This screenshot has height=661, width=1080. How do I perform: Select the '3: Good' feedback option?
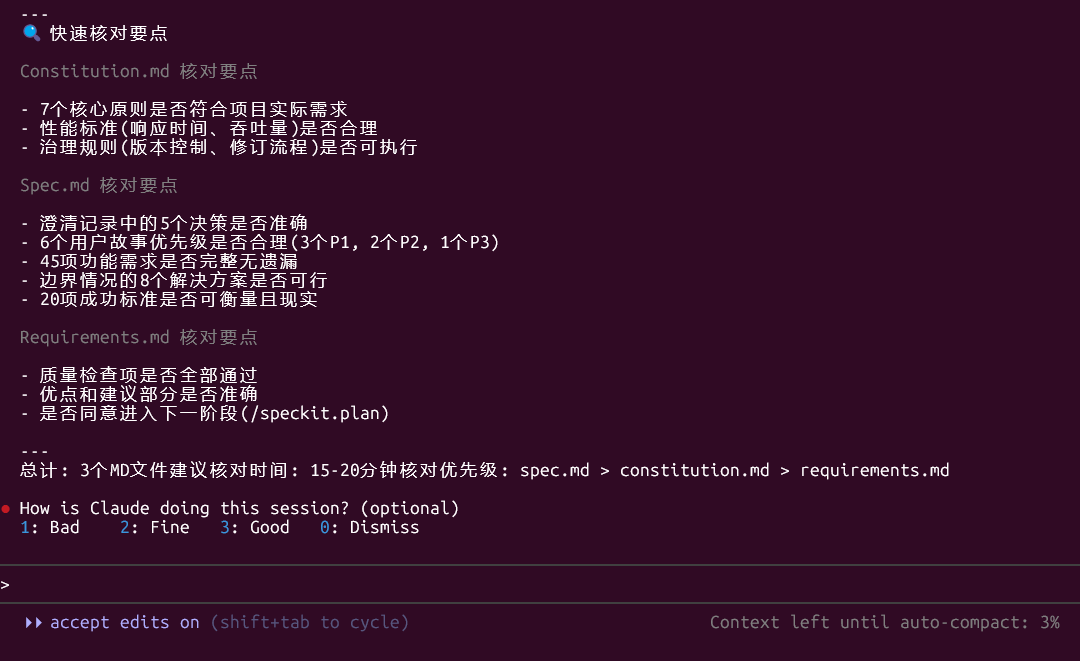tap(254, 527)
